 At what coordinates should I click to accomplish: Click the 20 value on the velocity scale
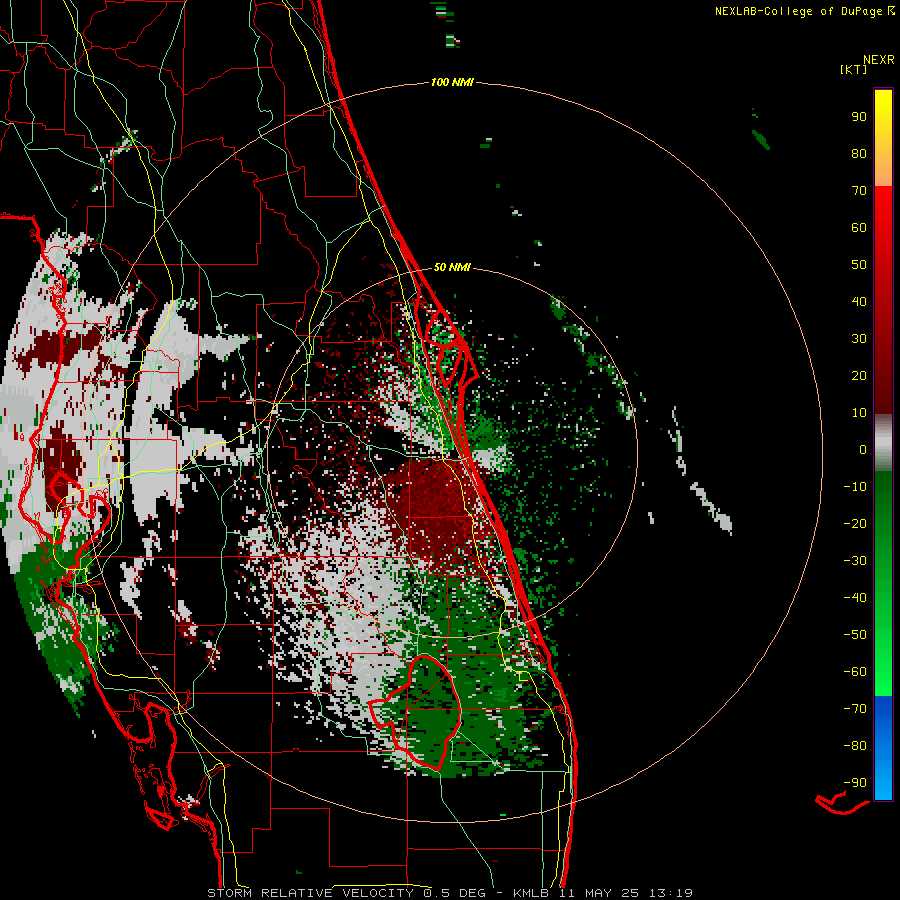(x=859, y=376)
